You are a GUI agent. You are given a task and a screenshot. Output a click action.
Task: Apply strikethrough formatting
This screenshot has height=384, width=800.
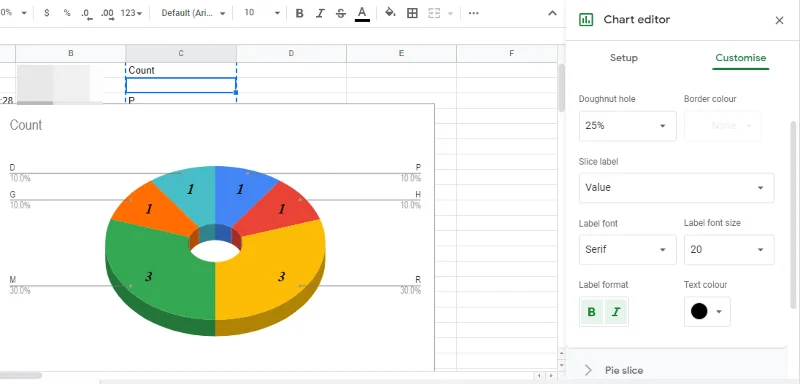tap(341, 13)
